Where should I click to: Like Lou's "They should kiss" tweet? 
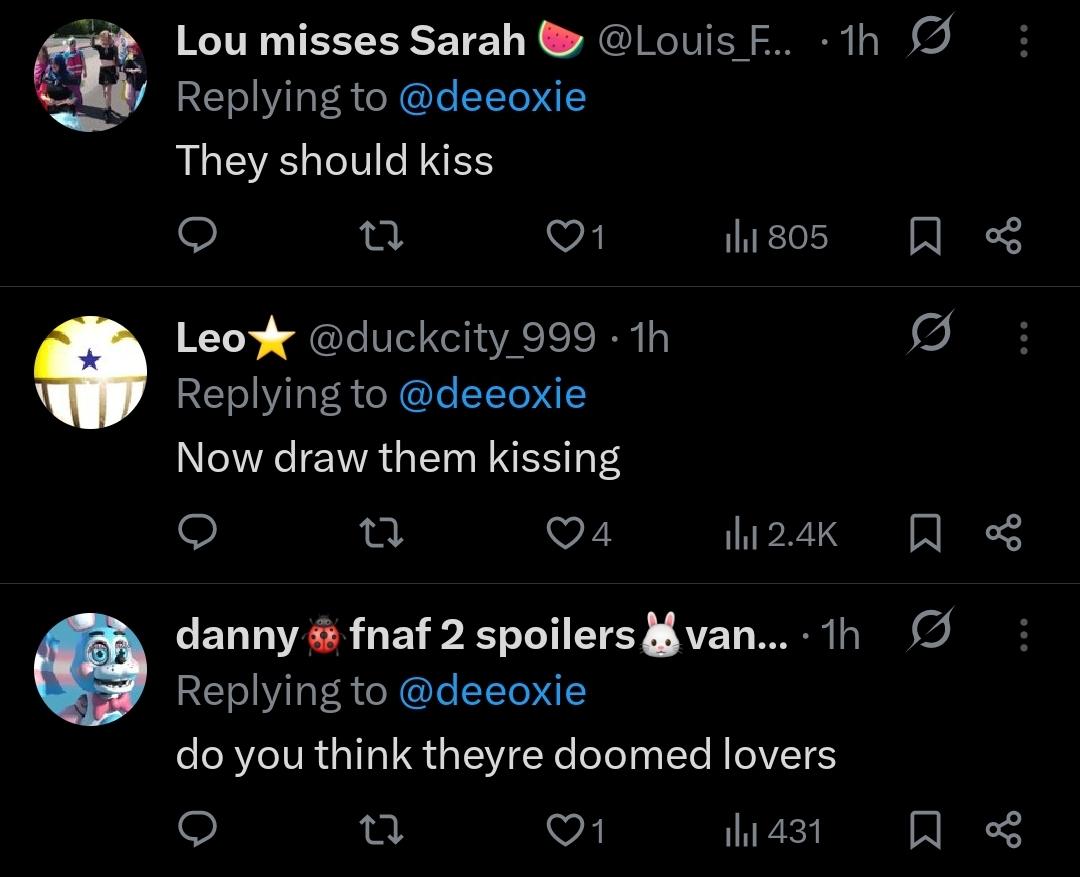(565, 237)
